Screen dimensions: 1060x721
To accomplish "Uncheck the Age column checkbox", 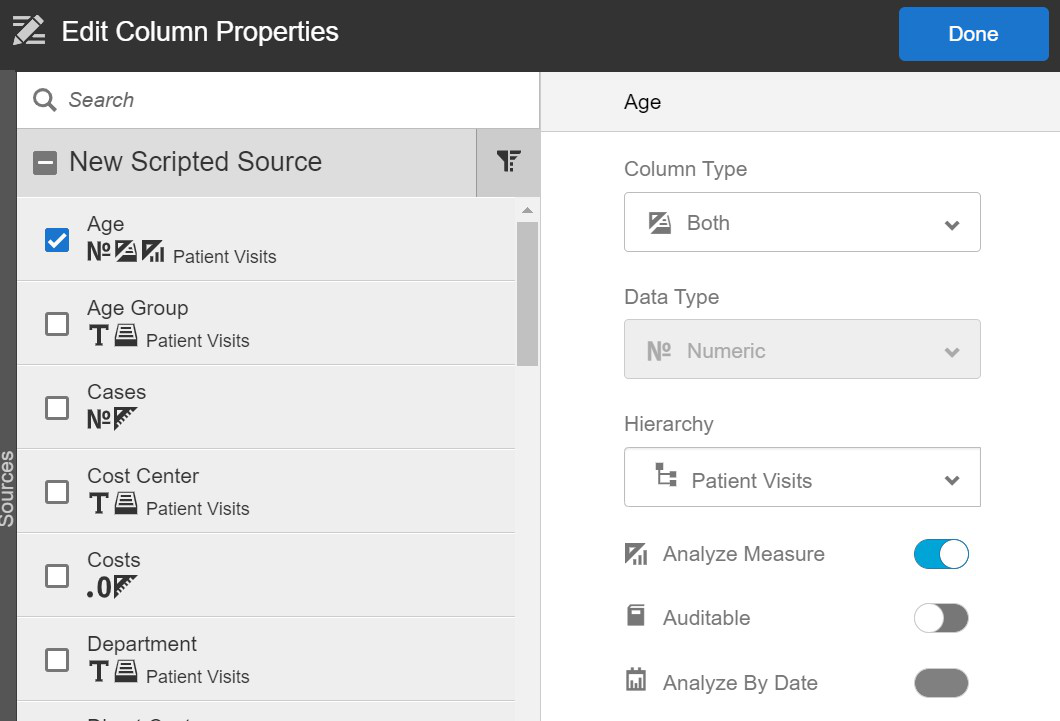I will 57,240.
